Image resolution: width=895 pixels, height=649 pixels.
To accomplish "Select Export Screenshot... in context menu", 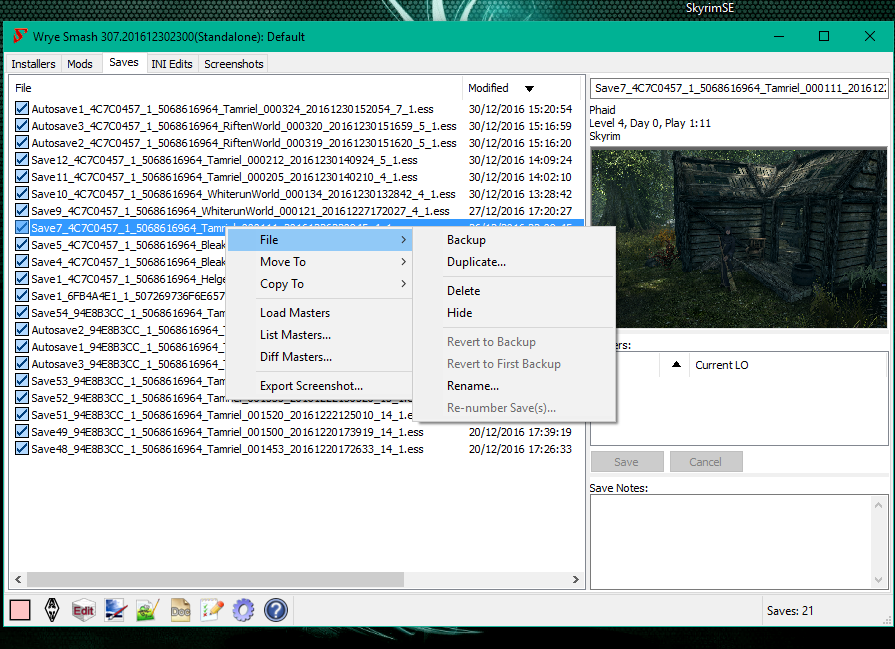I will 311,386.
